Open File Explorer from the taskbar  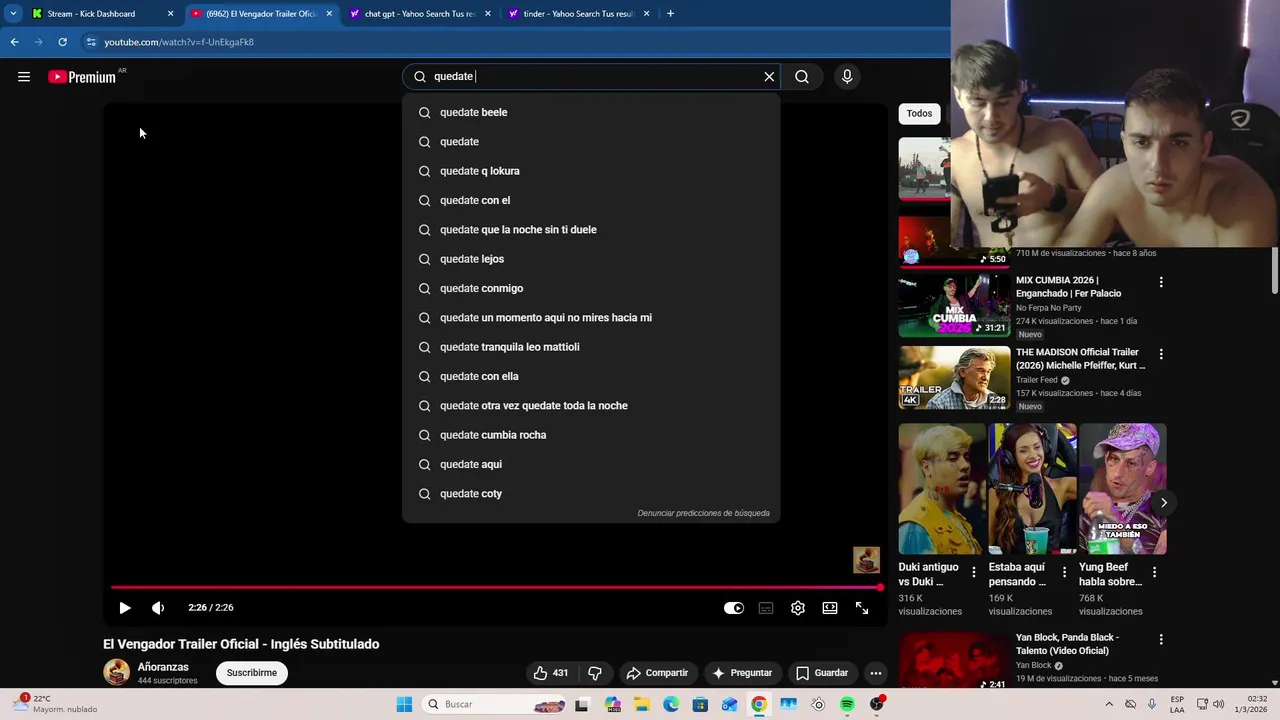coord(641,704)
